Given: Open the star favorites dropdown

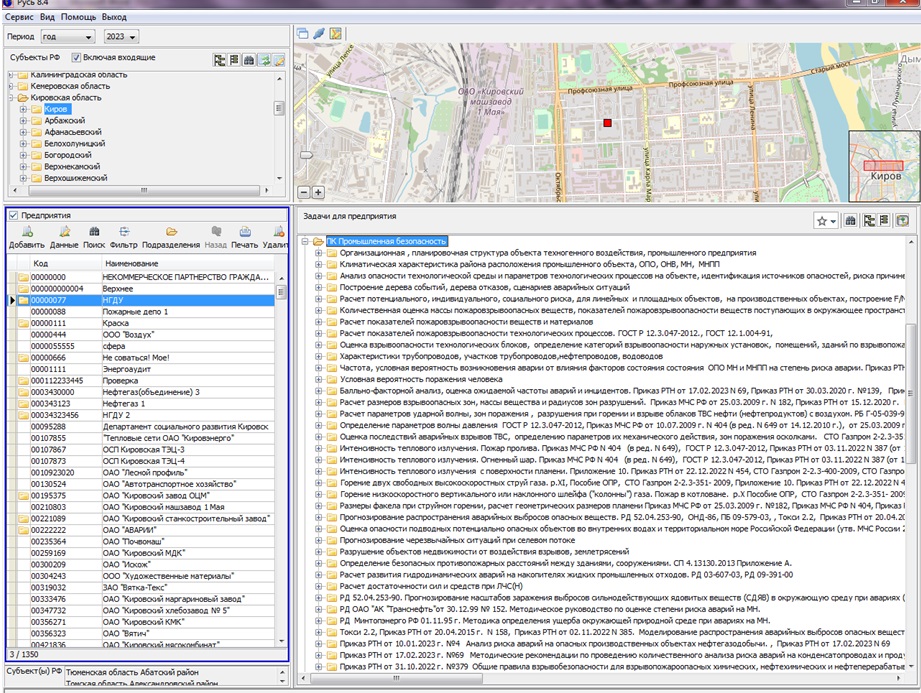Looking at the screenshot, I should (x=826, y=220).
